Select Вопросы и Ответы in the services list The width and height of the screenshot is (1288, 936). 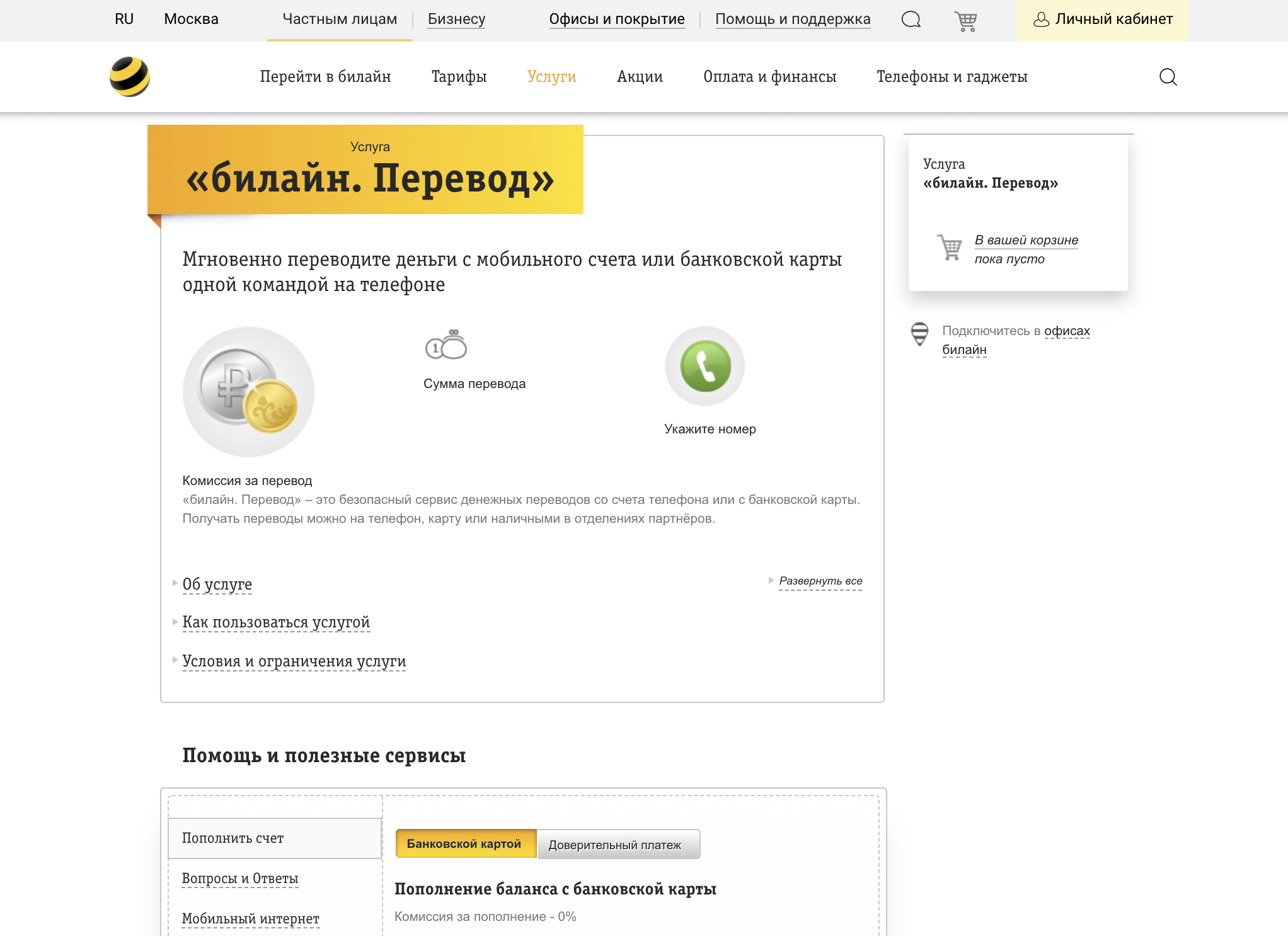point(240,877)
